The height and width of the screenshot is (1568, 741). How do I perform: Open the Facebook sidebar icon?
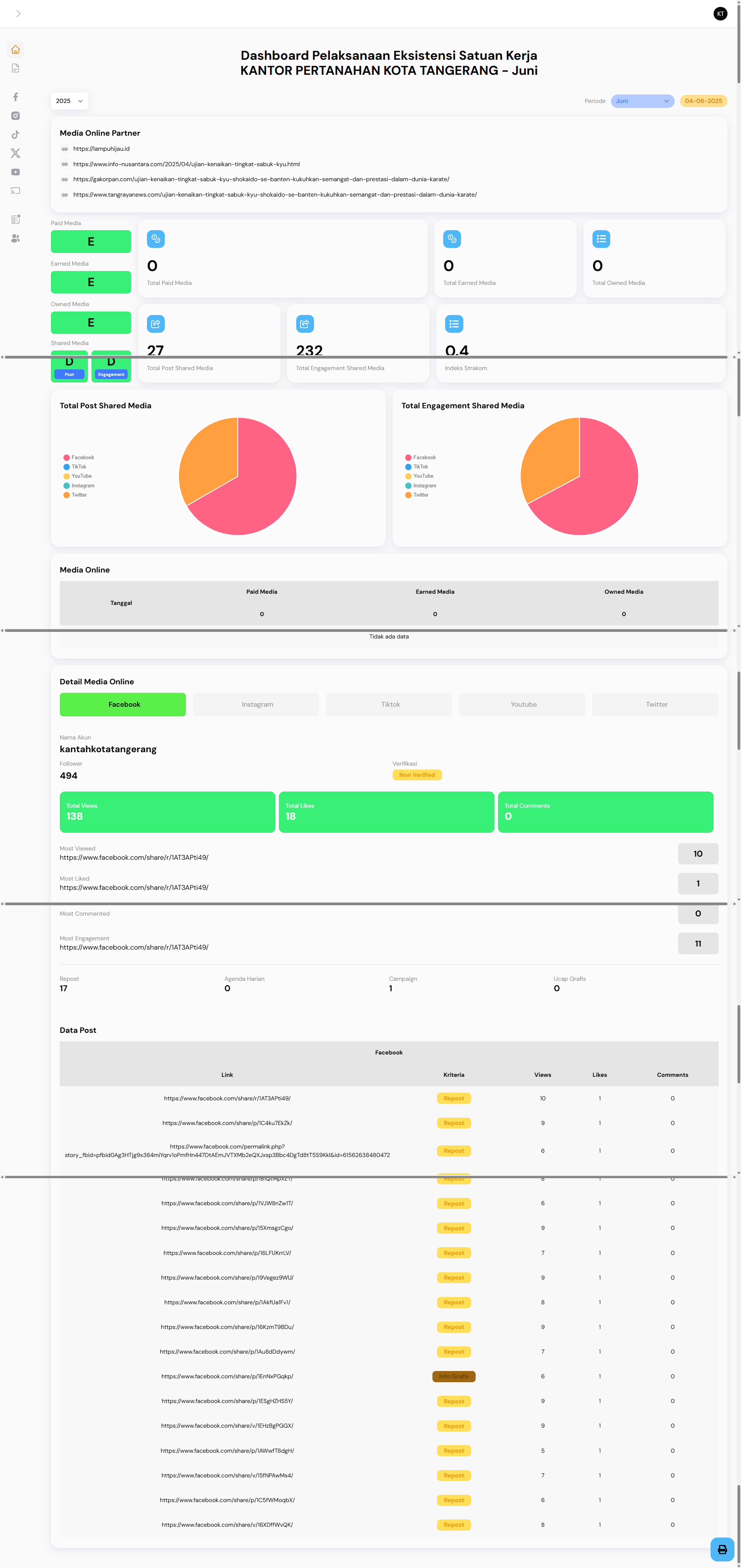16,97
